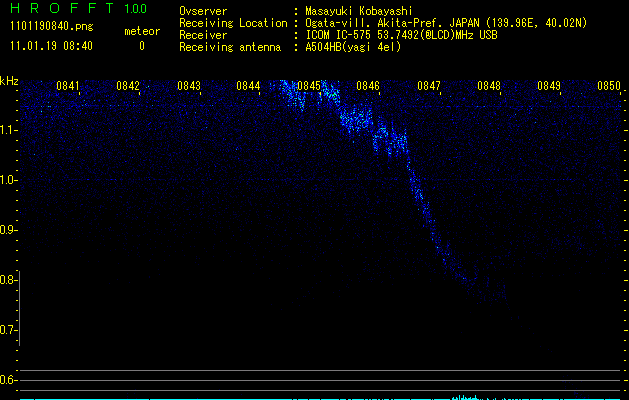Click the 0841 time marker
629x400 pixels.
(x=67, y=86)
